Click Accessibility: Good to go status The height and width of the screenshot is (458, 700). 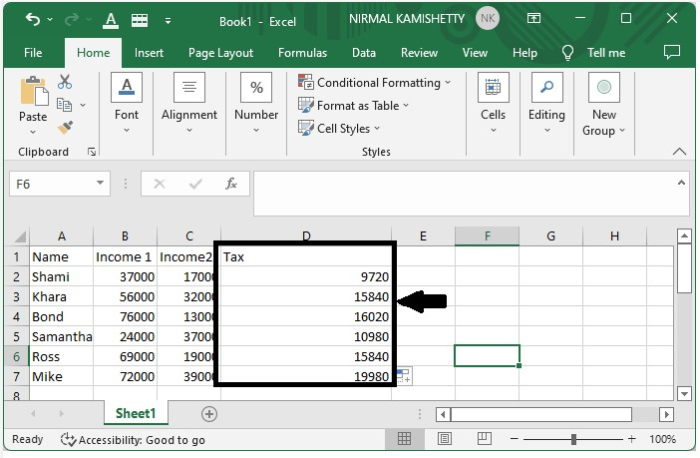pos(133,439)
